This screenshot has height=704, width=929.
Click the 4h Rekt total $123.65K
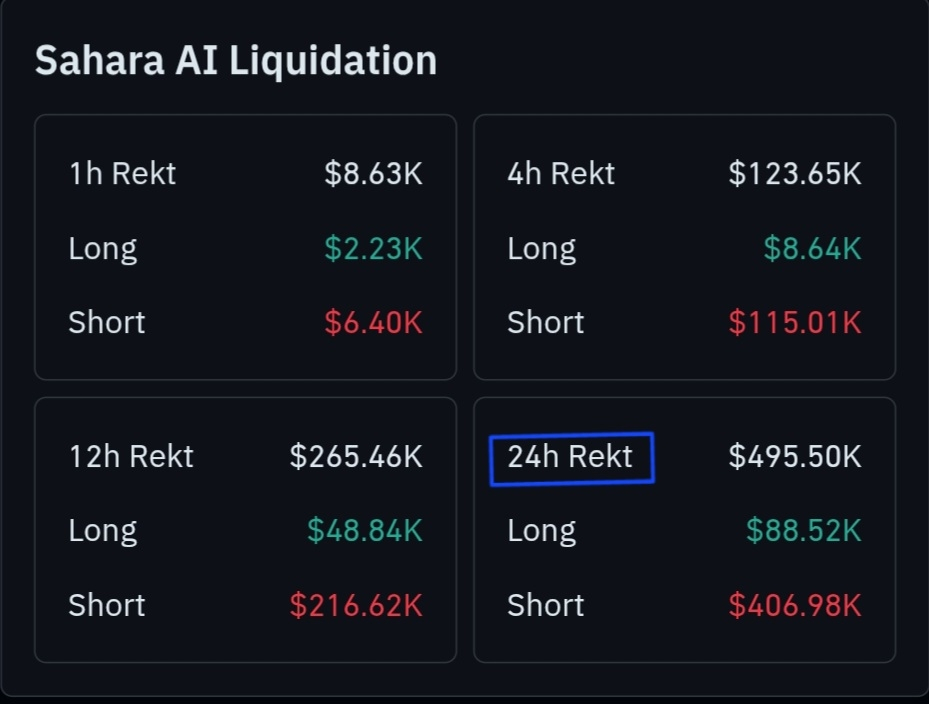[794, 174]
